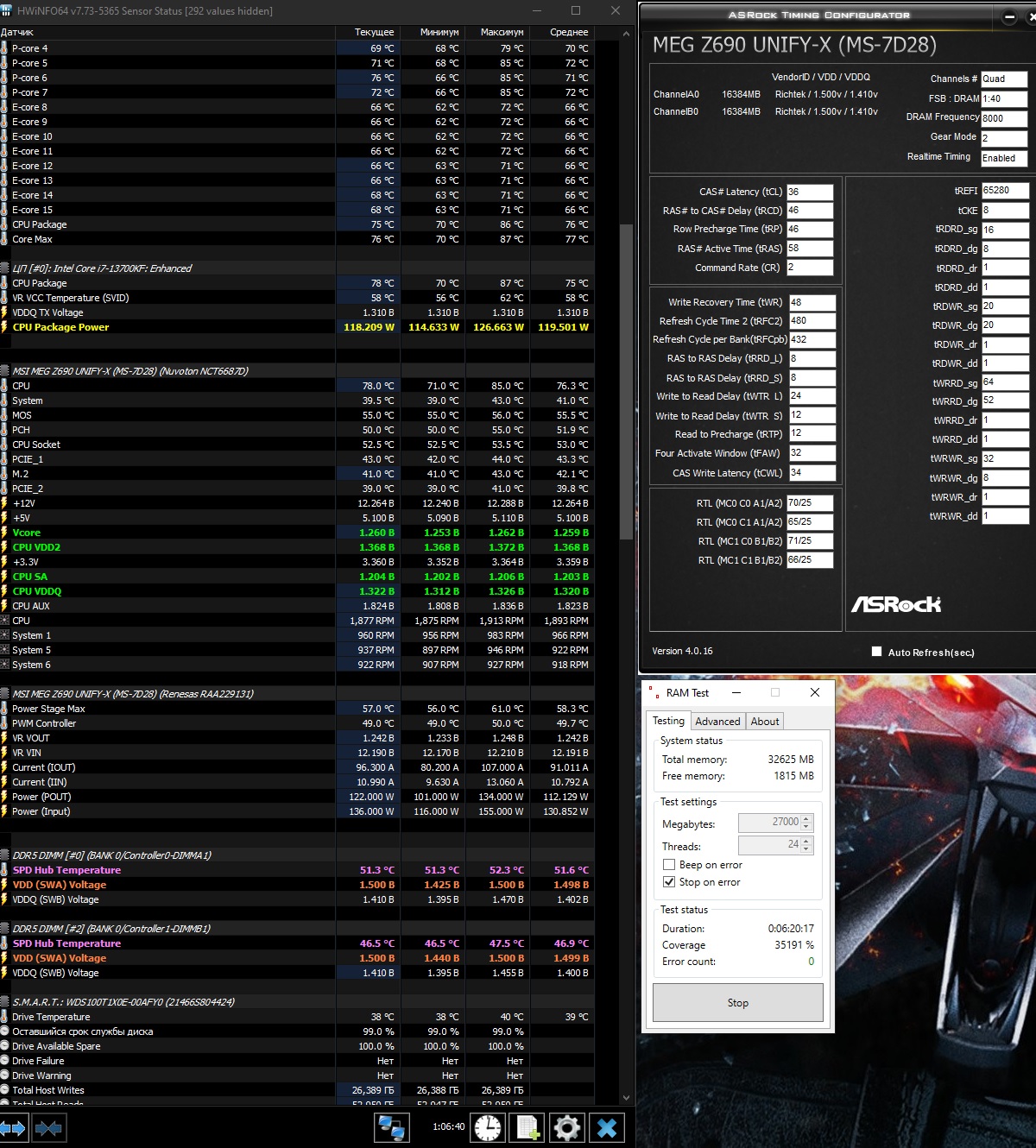The image size is (1036, 1148).
Task: Select Intel Core i7-13700KF Enhanced group header
Action: (x=297, y=268)
